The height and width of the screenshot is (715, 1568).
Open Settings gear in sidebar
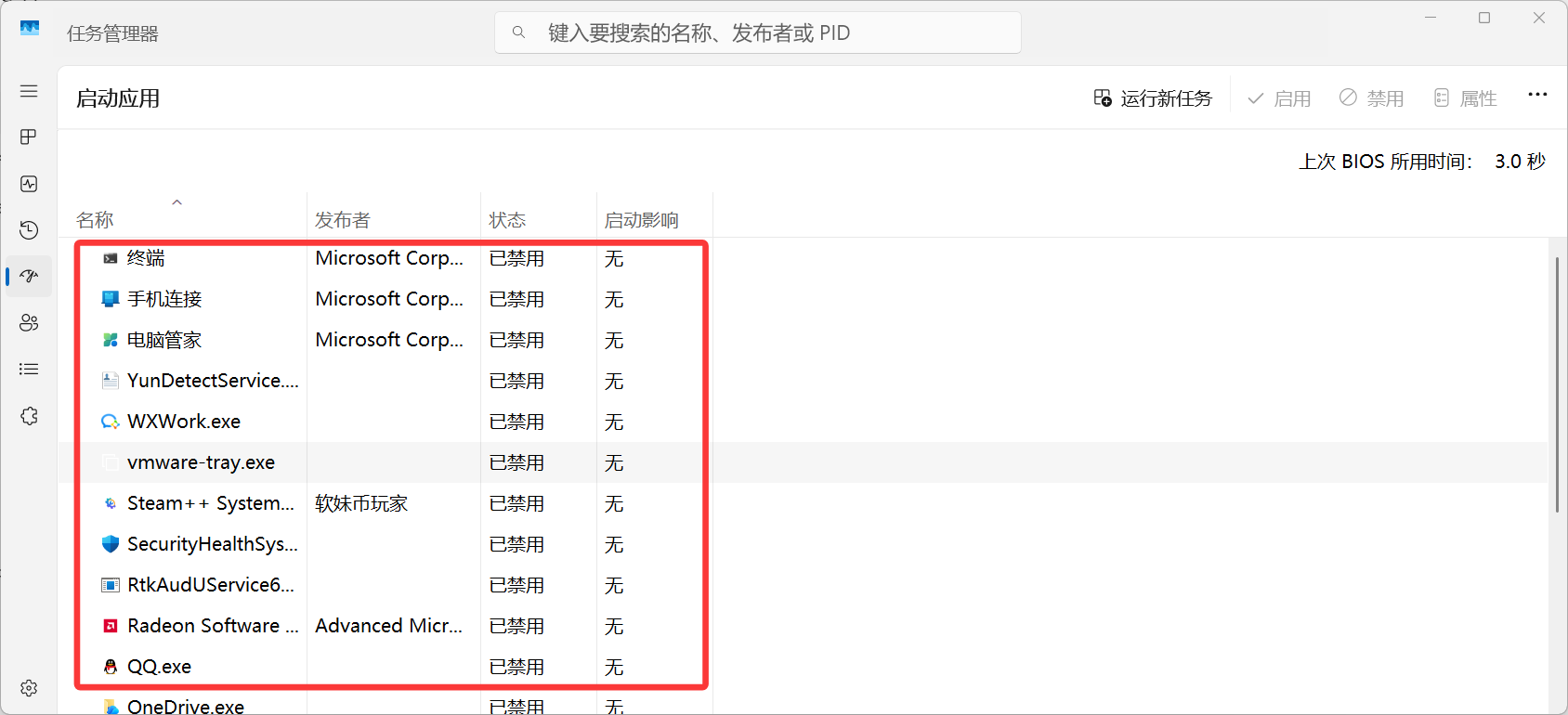click(x=29, y=688)
